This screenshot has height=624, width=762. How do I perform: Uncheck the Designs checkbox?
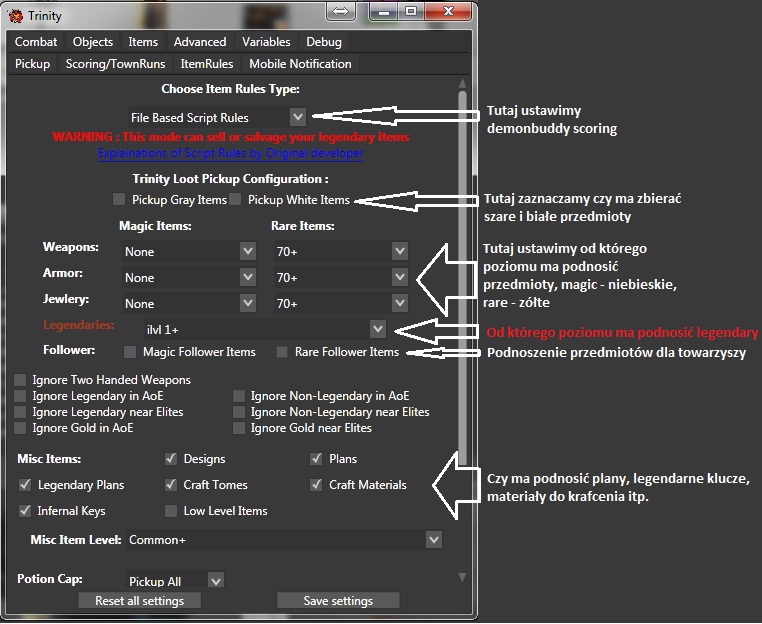(x=171, y=458)
